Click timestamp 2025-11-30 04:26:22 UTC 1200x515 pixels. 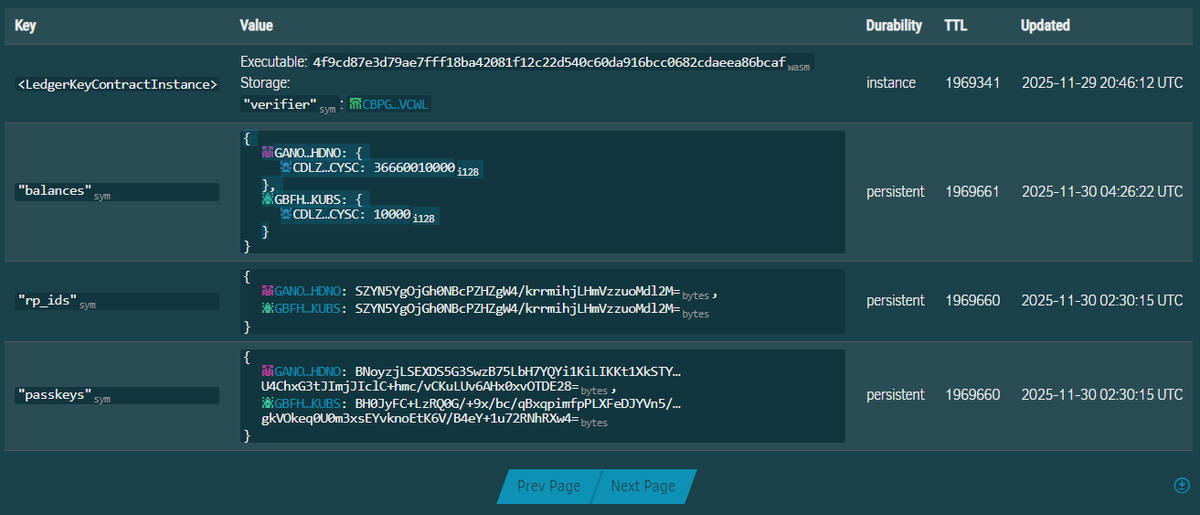pyautogui.click(x=1102, y=191)
